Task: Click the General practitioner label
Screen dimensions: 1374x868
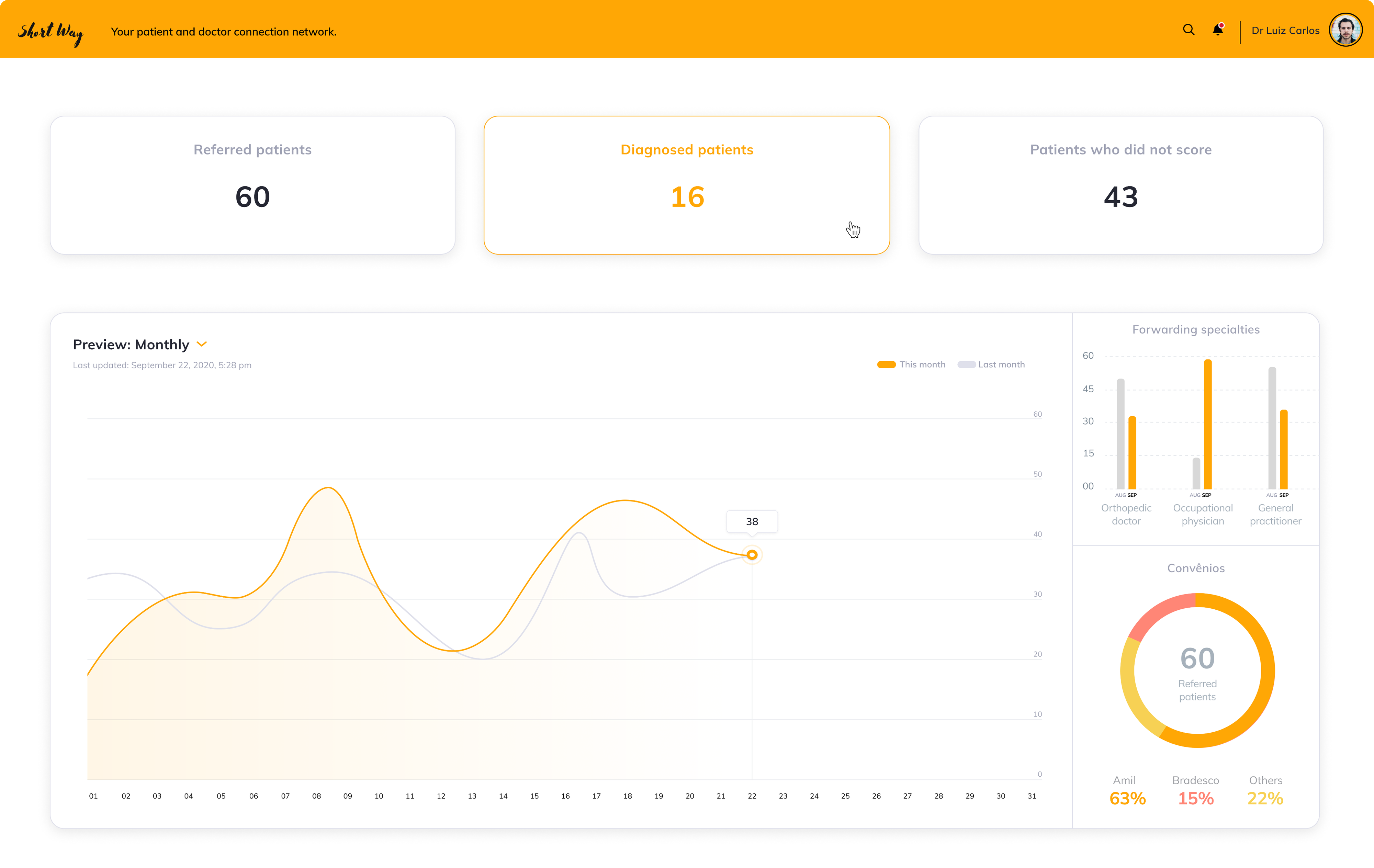Action: coord(1275,514)
